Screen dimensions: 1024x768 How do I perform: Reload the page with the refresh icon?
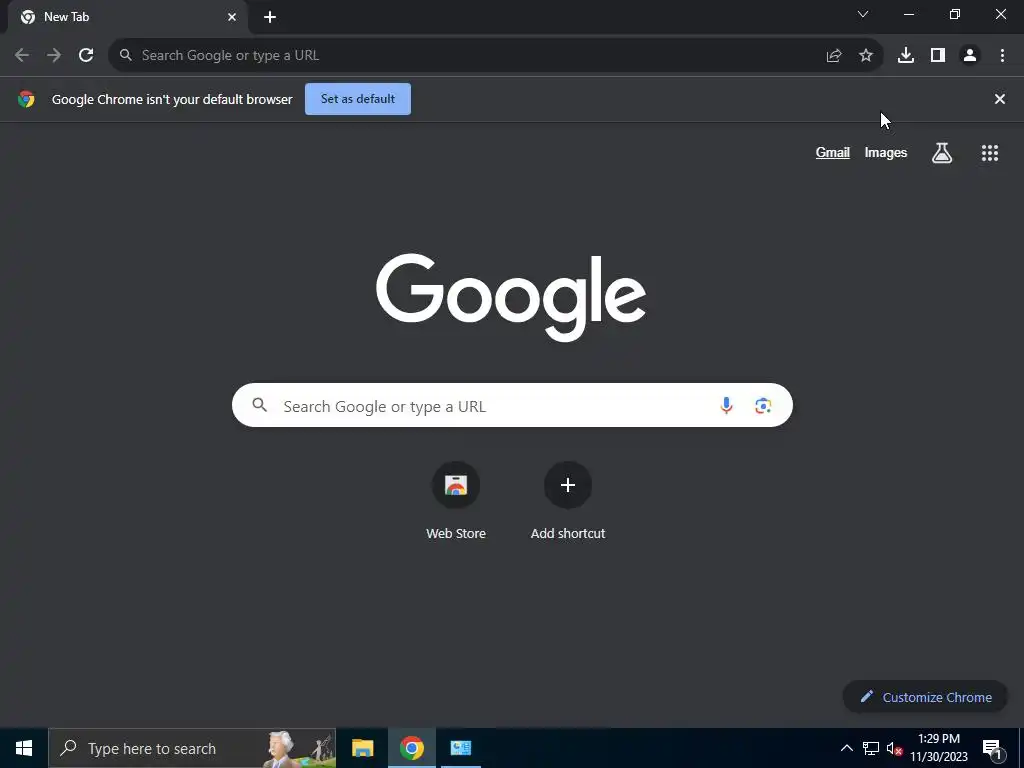(86, 56)
